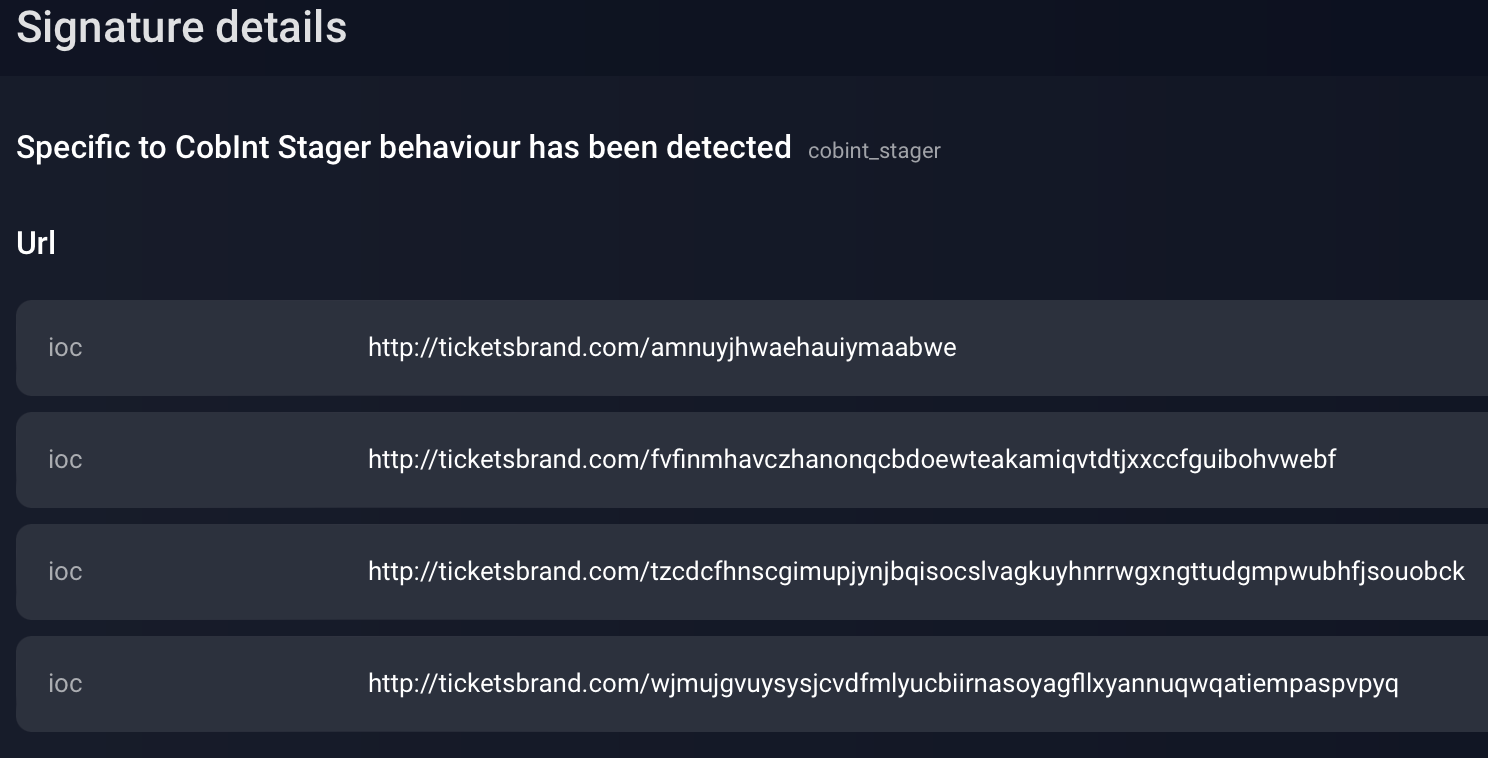The width and height of the screenshot is (1488, 758).
Task: Click the cobint_stager signature tag
Action: (x=874, y=151)
